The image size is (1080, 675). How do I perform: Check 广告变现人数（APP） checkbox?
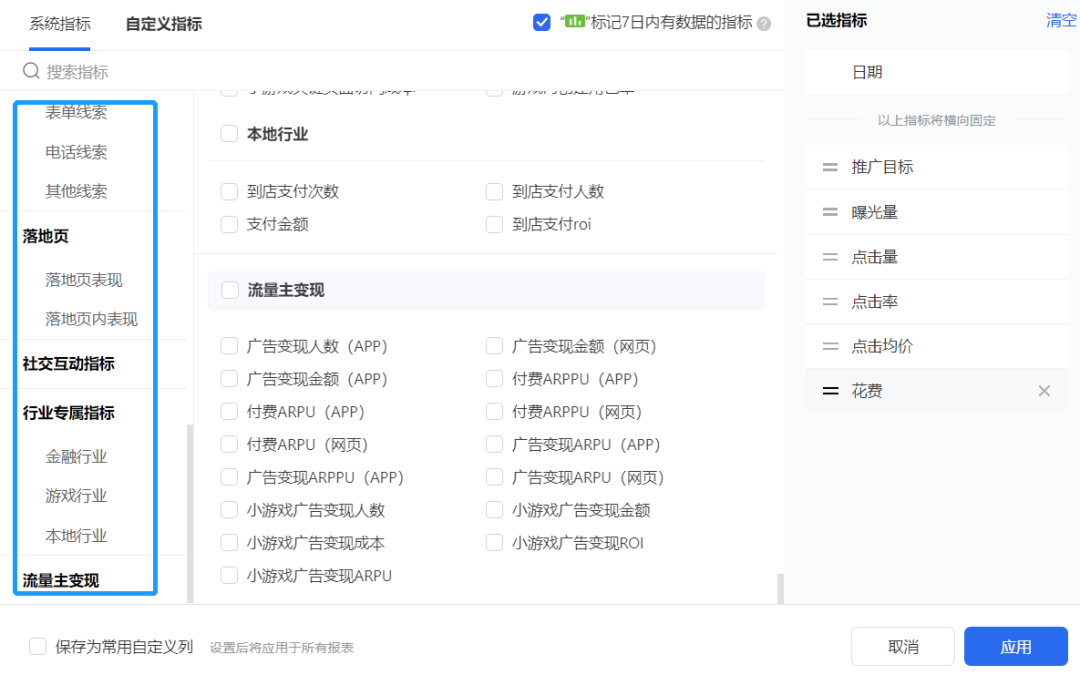pyautogui.click(x=229, y=346)
